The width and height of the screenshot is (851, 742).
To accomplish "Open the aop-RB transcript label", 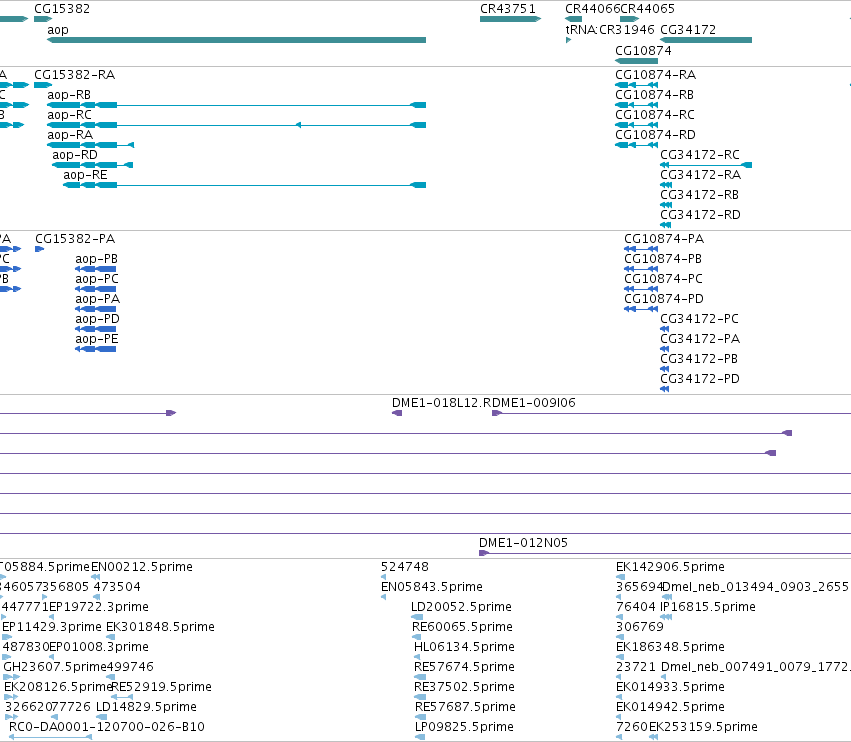I will 69,94.
